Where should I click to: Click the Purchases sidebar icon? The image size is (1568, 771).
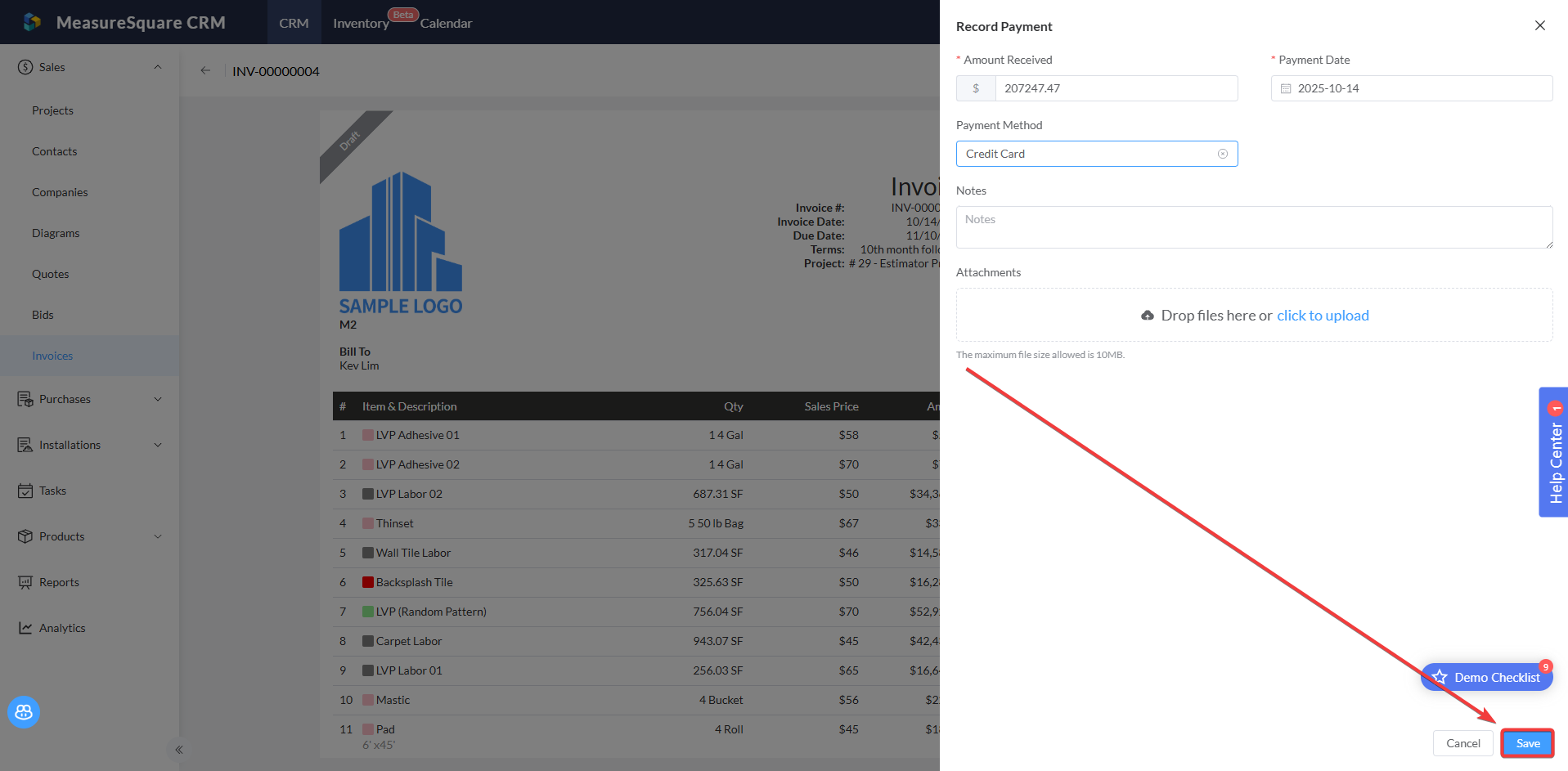click(x=25, y=399)
